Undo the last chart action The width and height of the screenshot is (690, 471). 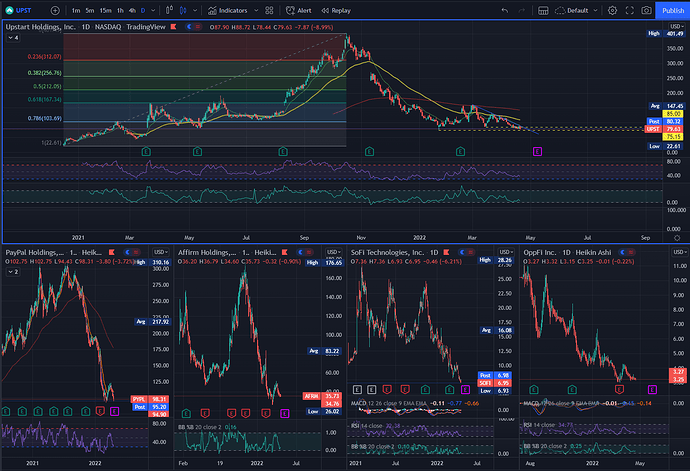coord(505,10)
